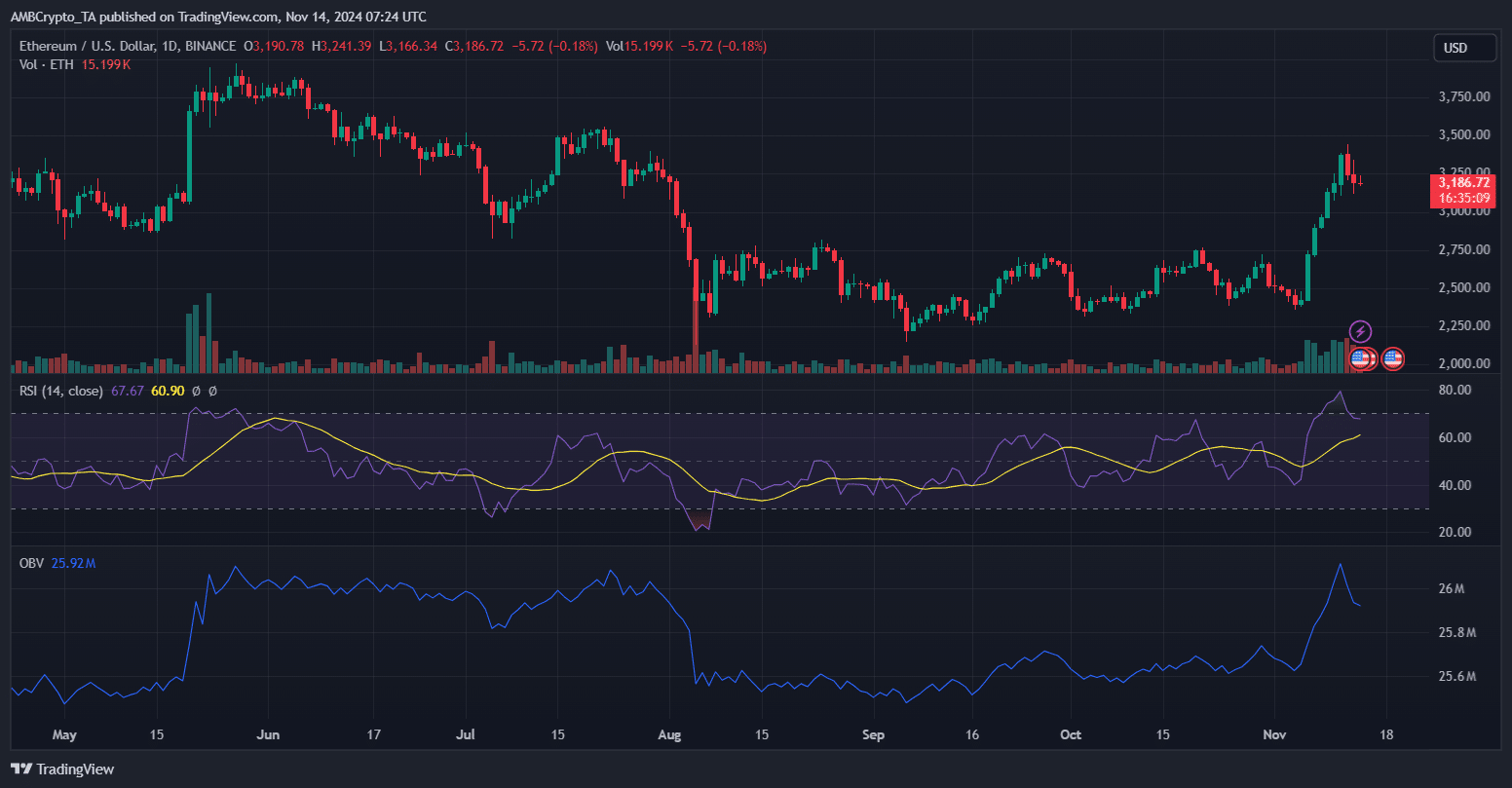Click the '2,250.00' price axis label
This screenshot has height=788, width=1512.
click(x=1464, y=325)
